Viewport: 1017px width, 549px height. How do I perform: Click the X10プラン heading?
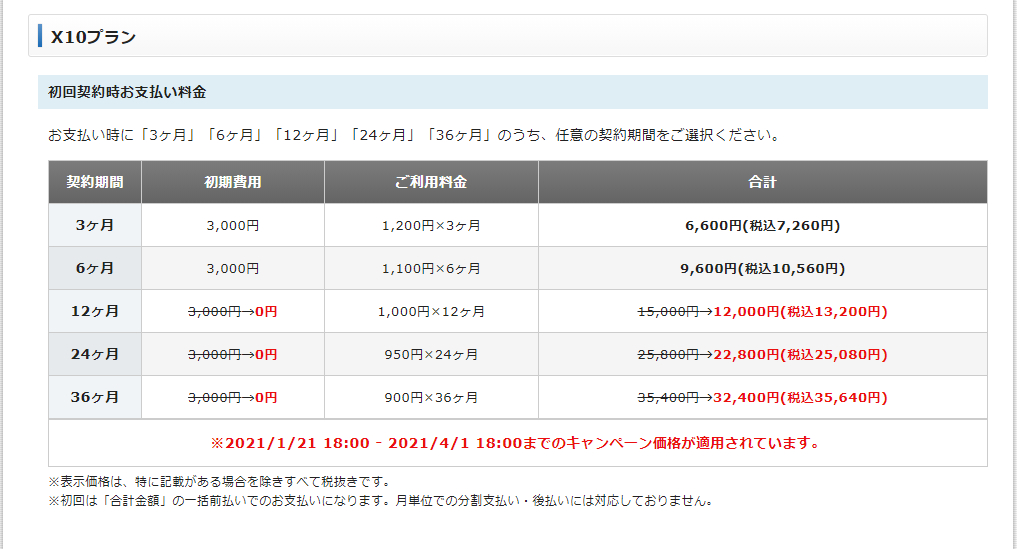pos(93,37)
